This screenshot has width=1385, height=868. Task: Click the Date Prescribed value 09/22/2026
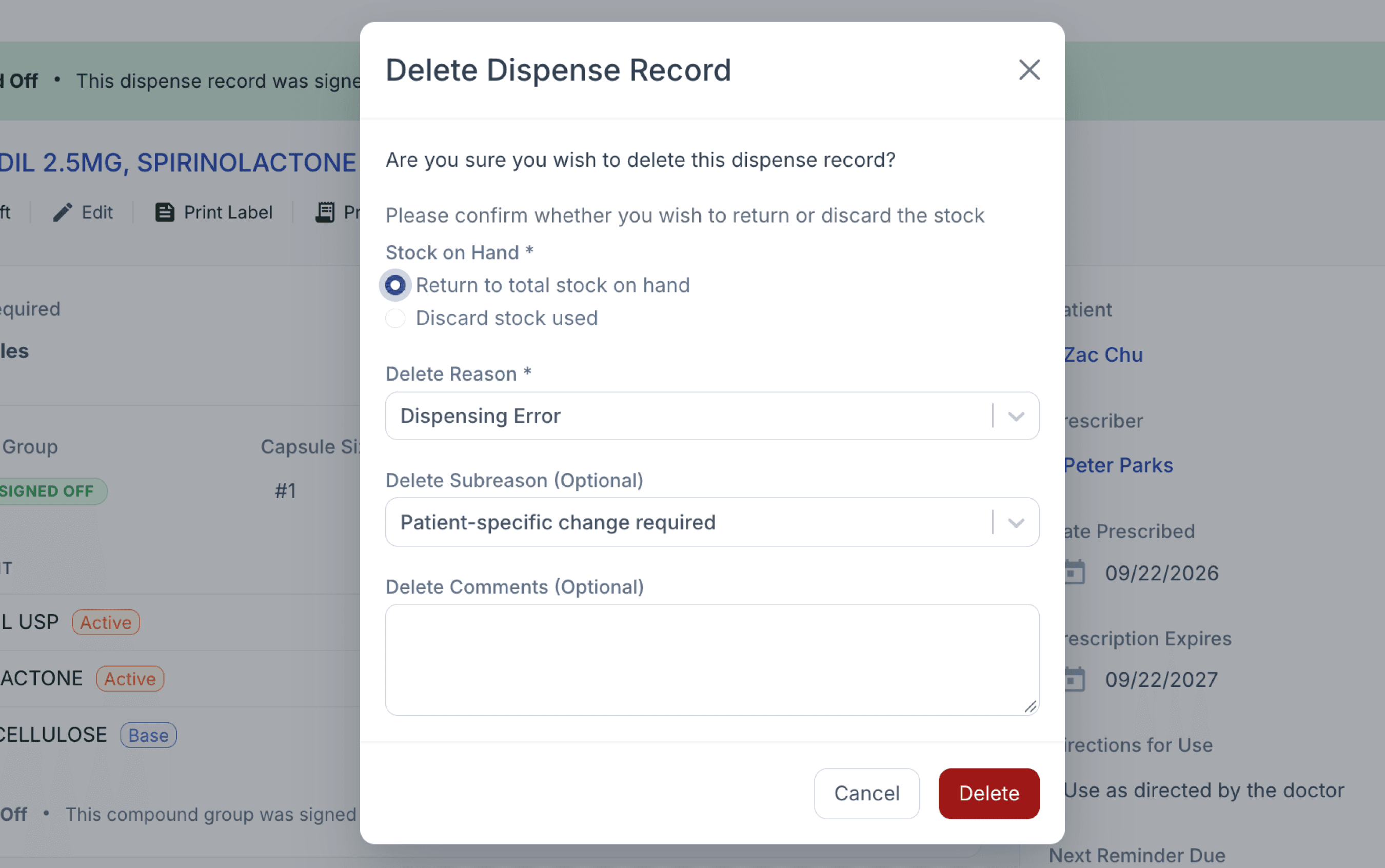tap(1162, 573)
